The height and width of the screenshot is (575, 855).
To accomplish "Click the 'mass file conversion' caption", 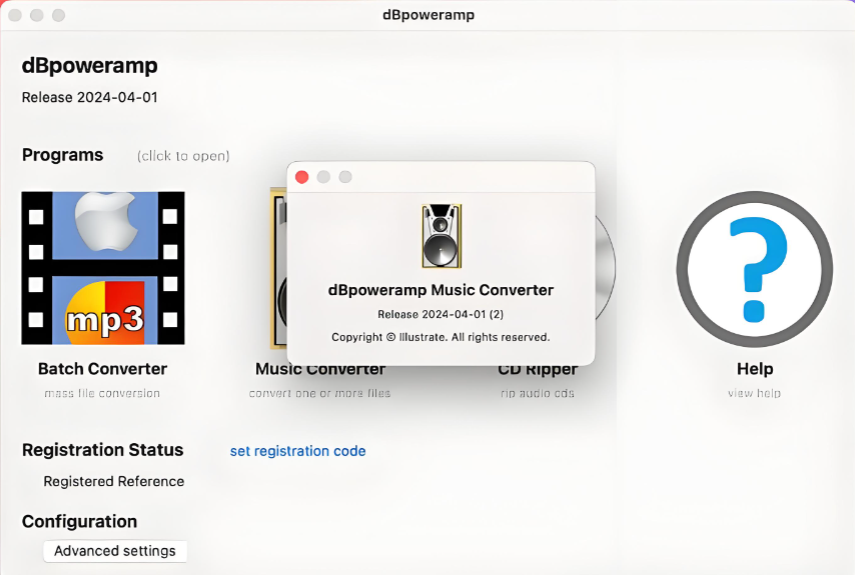I will [102, 393].
